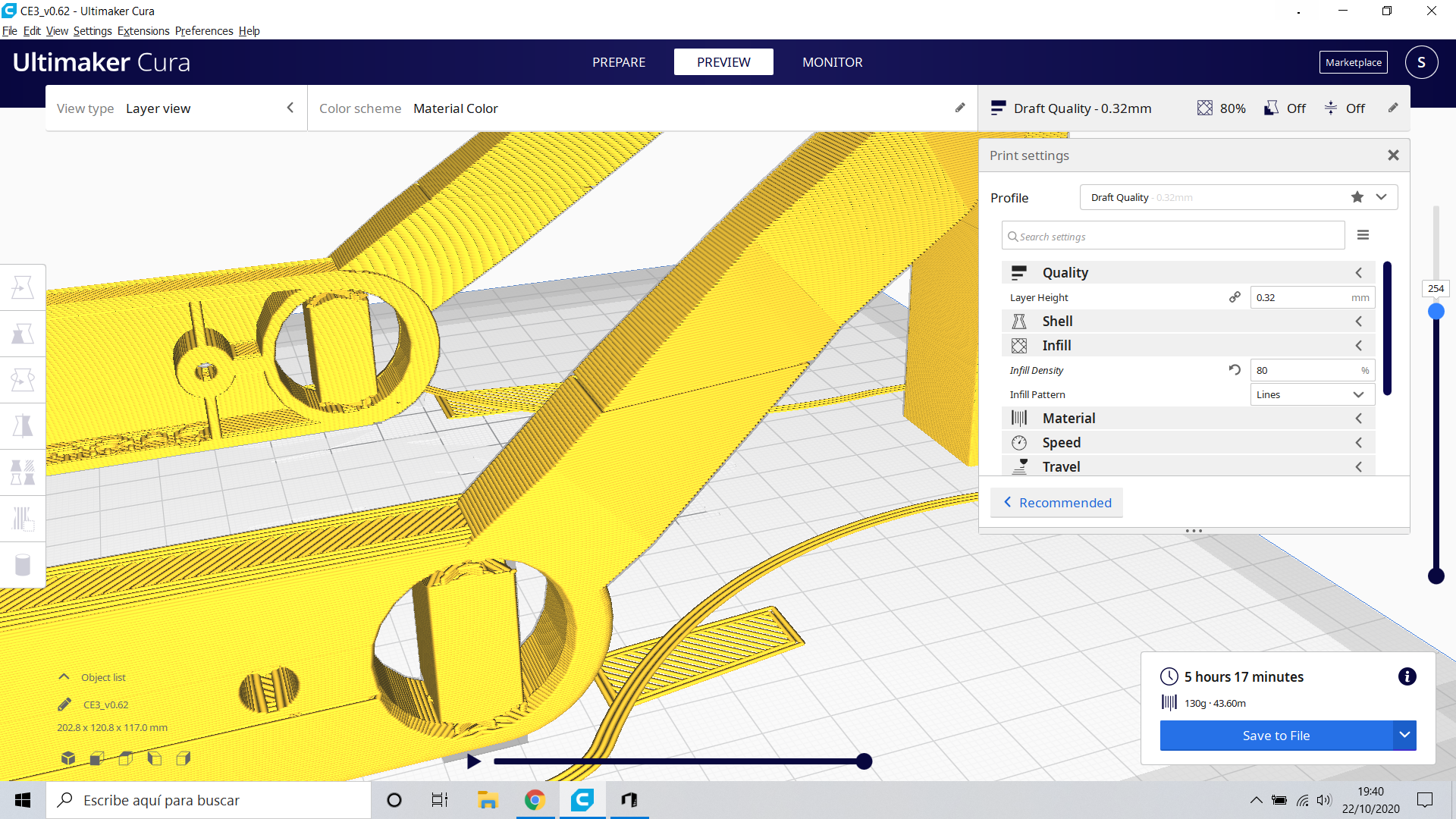Expand the Travel settings section
1456x819 pixels.
point(1188,466)
